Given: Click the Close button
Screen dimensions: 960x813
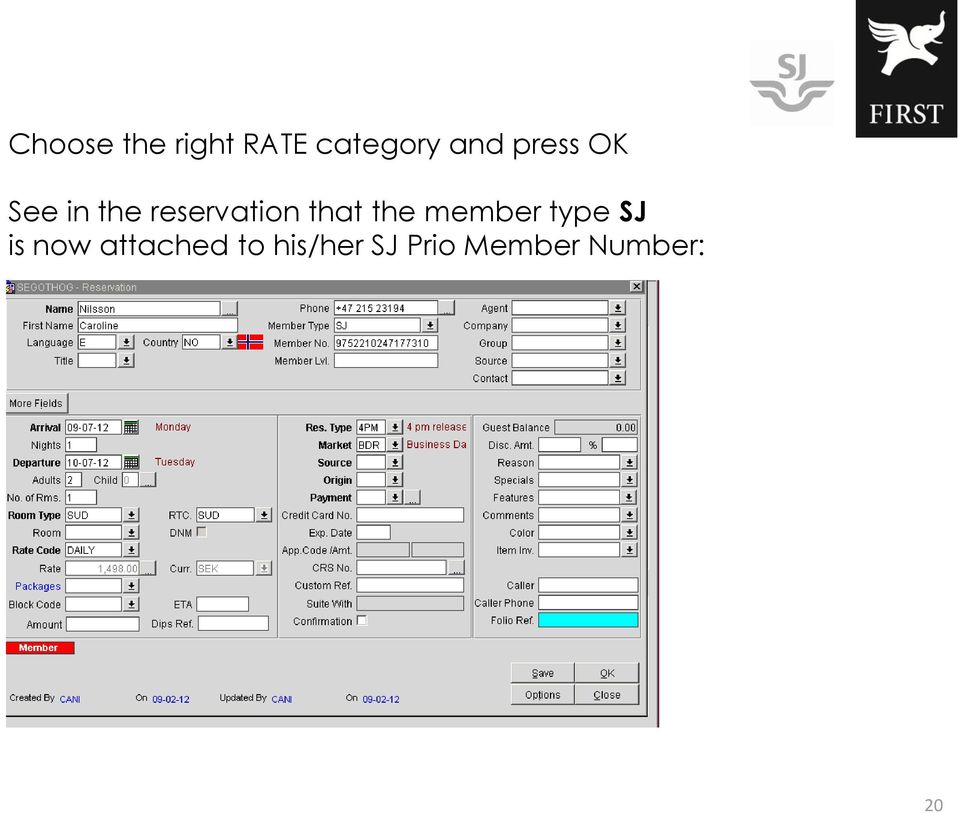Looking at the screenshot, I should (607, 695).
